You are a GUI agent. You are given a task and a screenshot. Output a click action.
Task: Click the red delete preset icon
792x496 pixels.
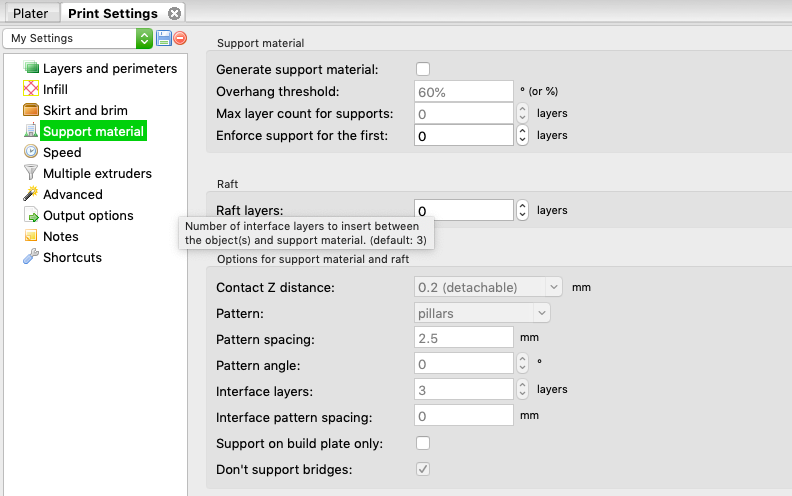pyautogui.click(x=180, y=38)
